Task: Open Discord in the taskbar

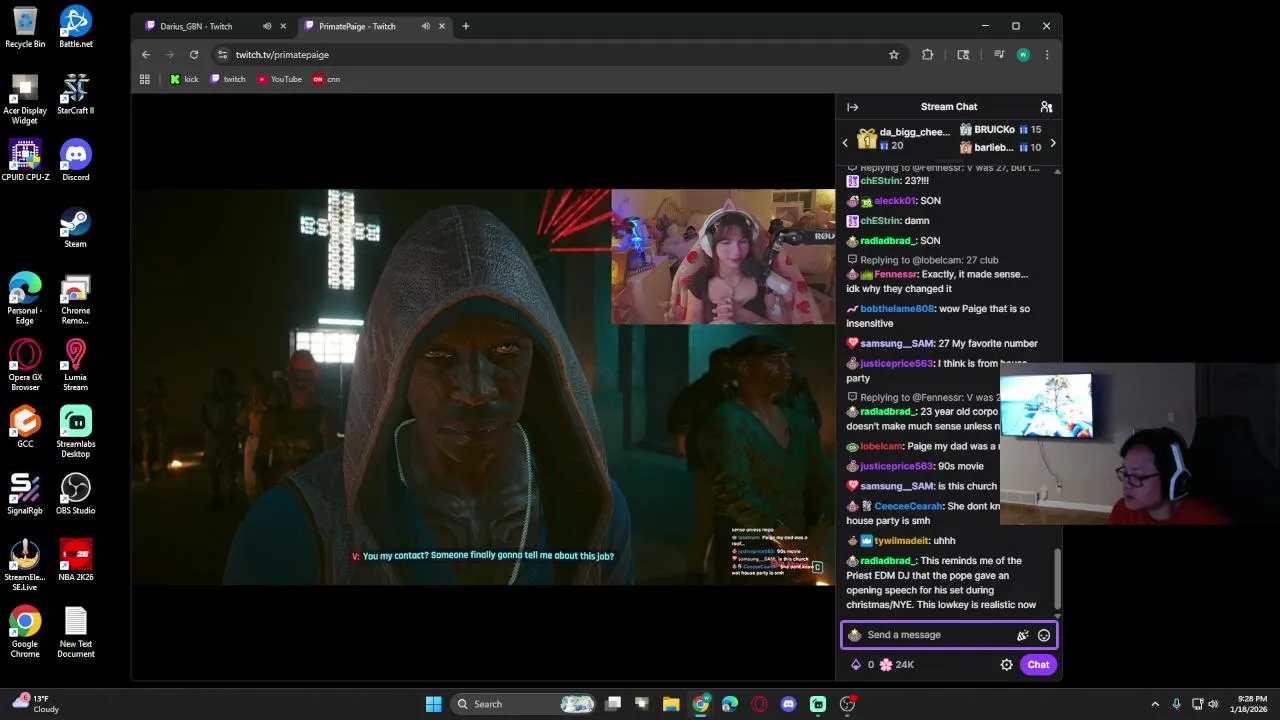Action: tap(788, 704)
